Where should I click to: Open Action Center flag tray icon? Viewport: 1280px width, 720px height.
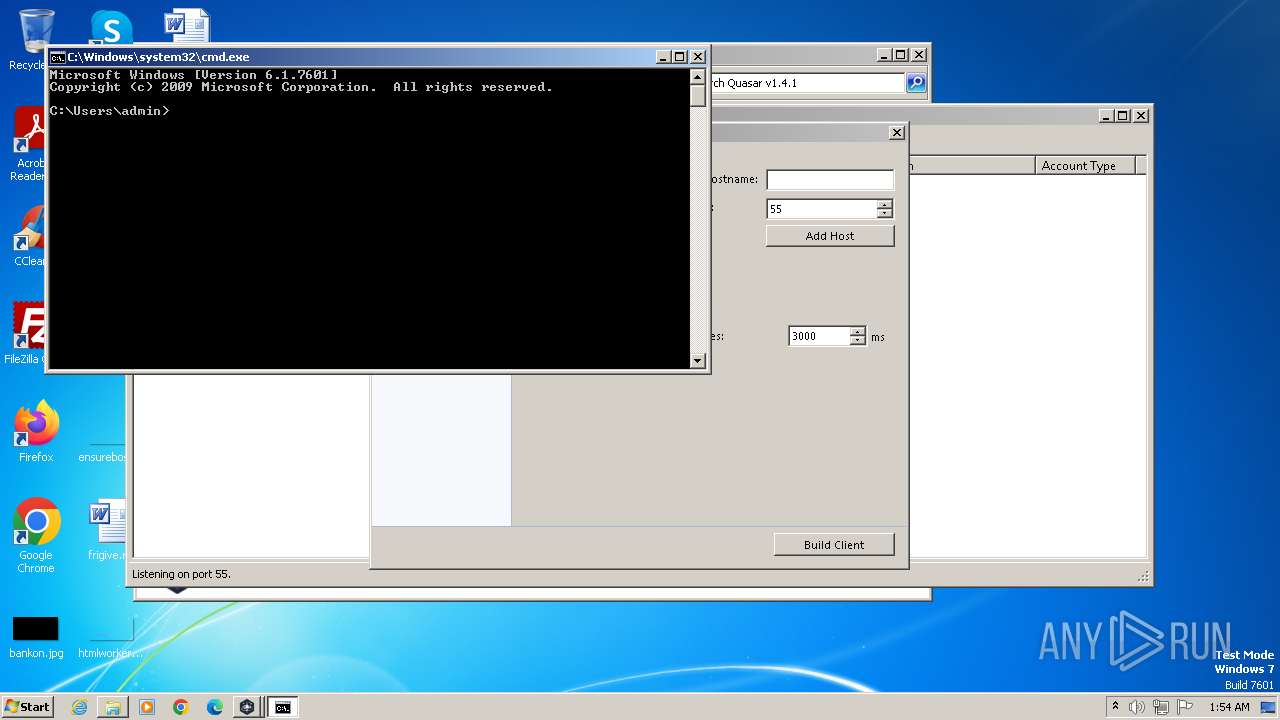(x=1185, y=707)
